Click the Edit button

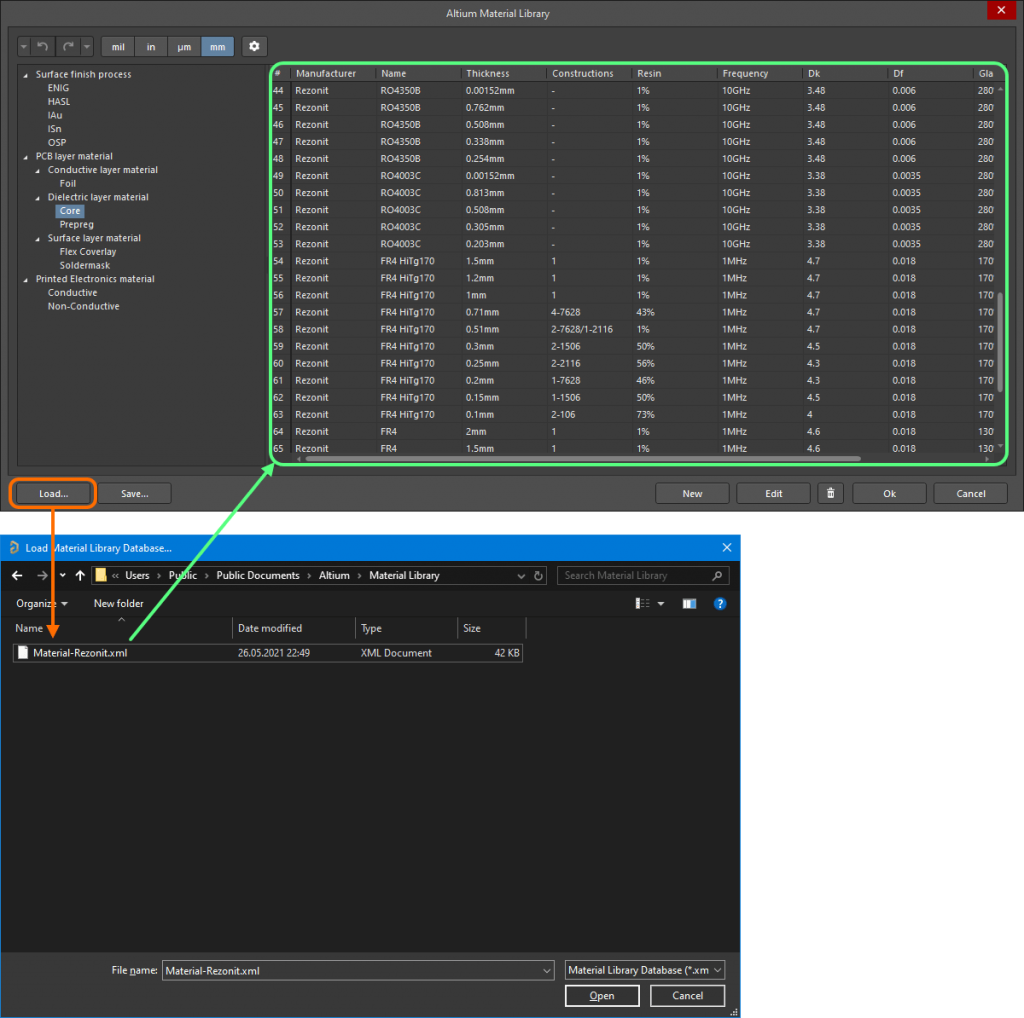click(773, 493)
